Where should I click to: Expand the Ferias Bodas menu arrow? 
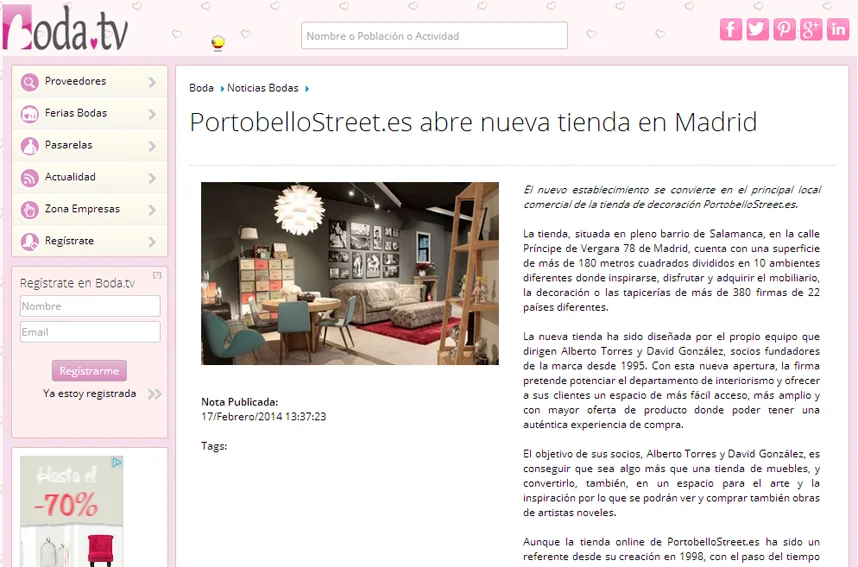(152, 114)
